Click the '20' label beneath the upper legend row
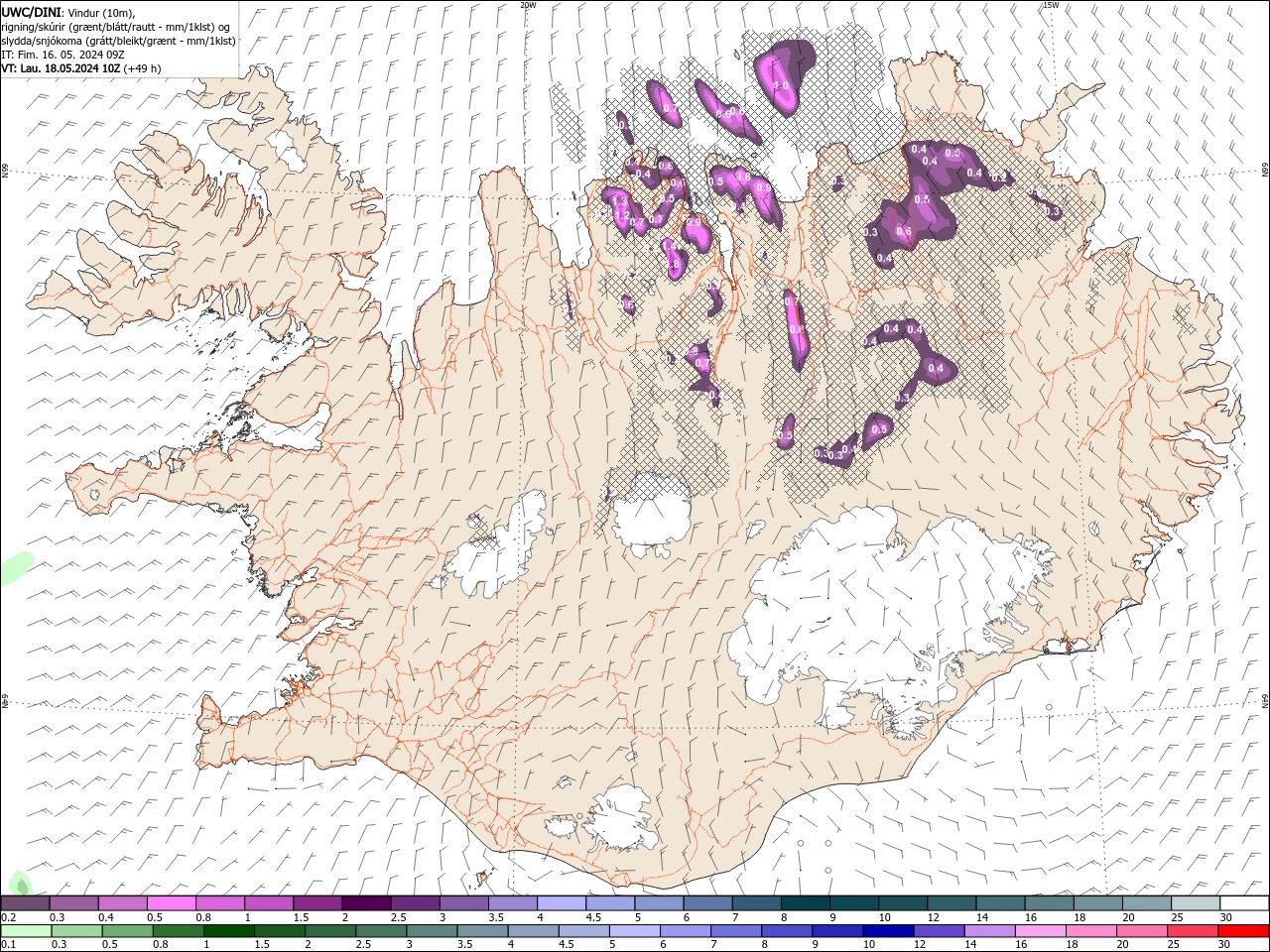The width and height of the screenshot is (1270, 952). click(x=1128, y=917)
